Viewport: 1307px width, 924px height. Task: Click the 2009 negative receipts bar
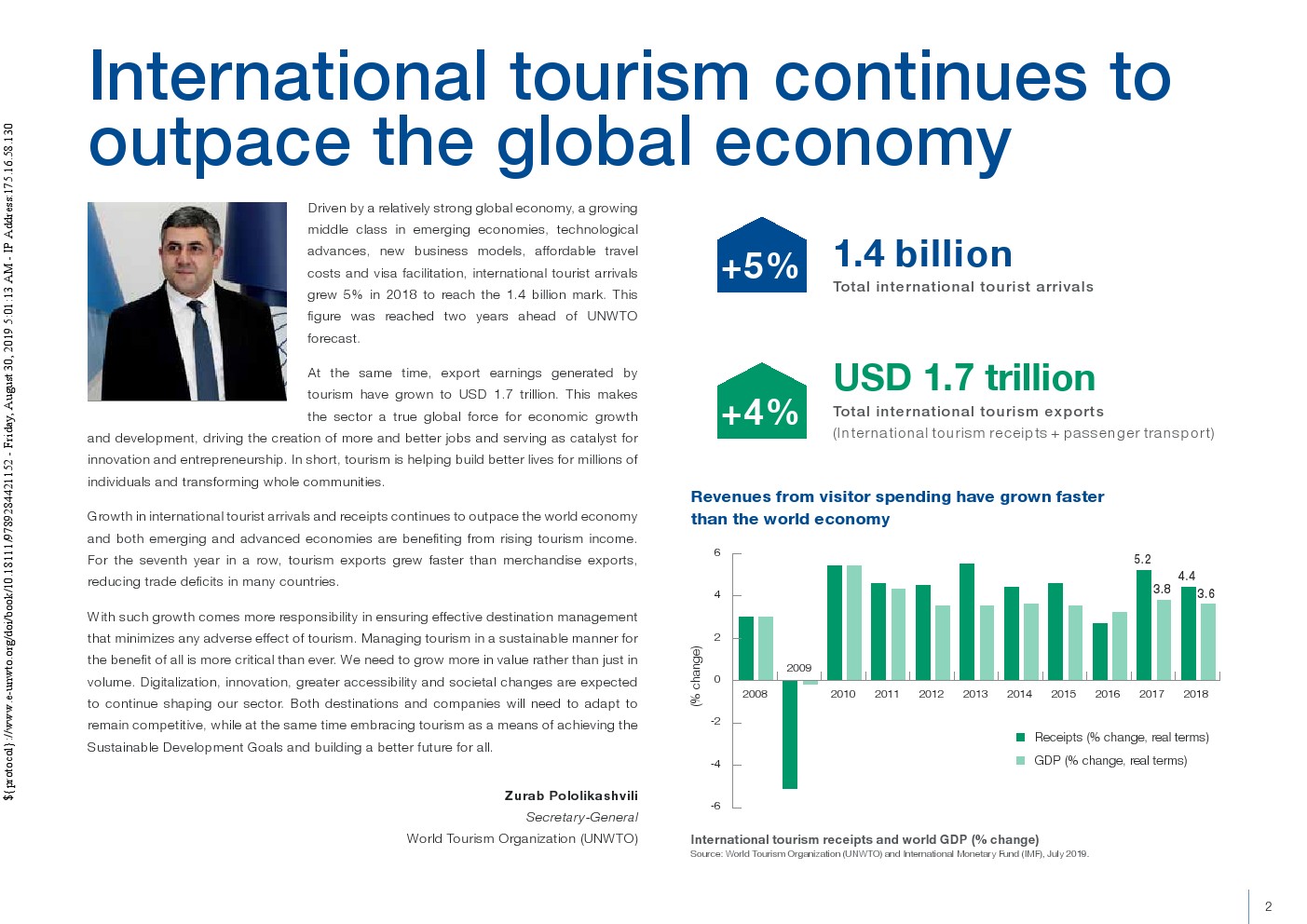(789, 734)
